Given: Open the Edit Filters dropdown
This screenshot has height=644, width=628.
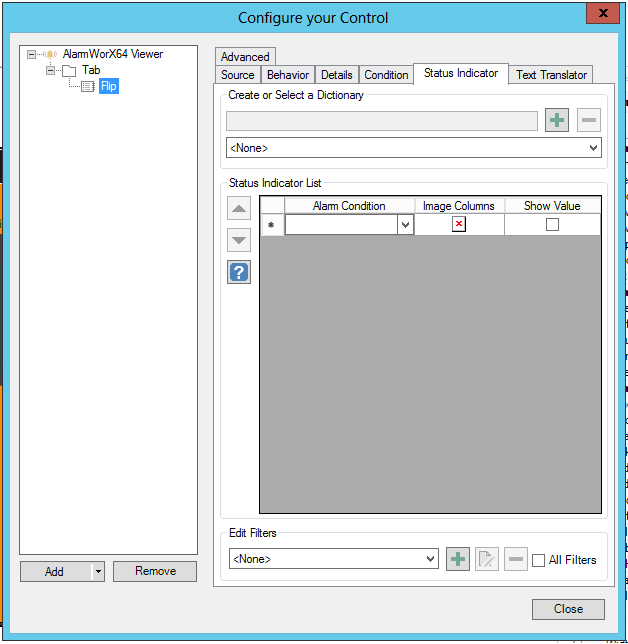Looking at the screenshot, I should click(x=430, y=559).
